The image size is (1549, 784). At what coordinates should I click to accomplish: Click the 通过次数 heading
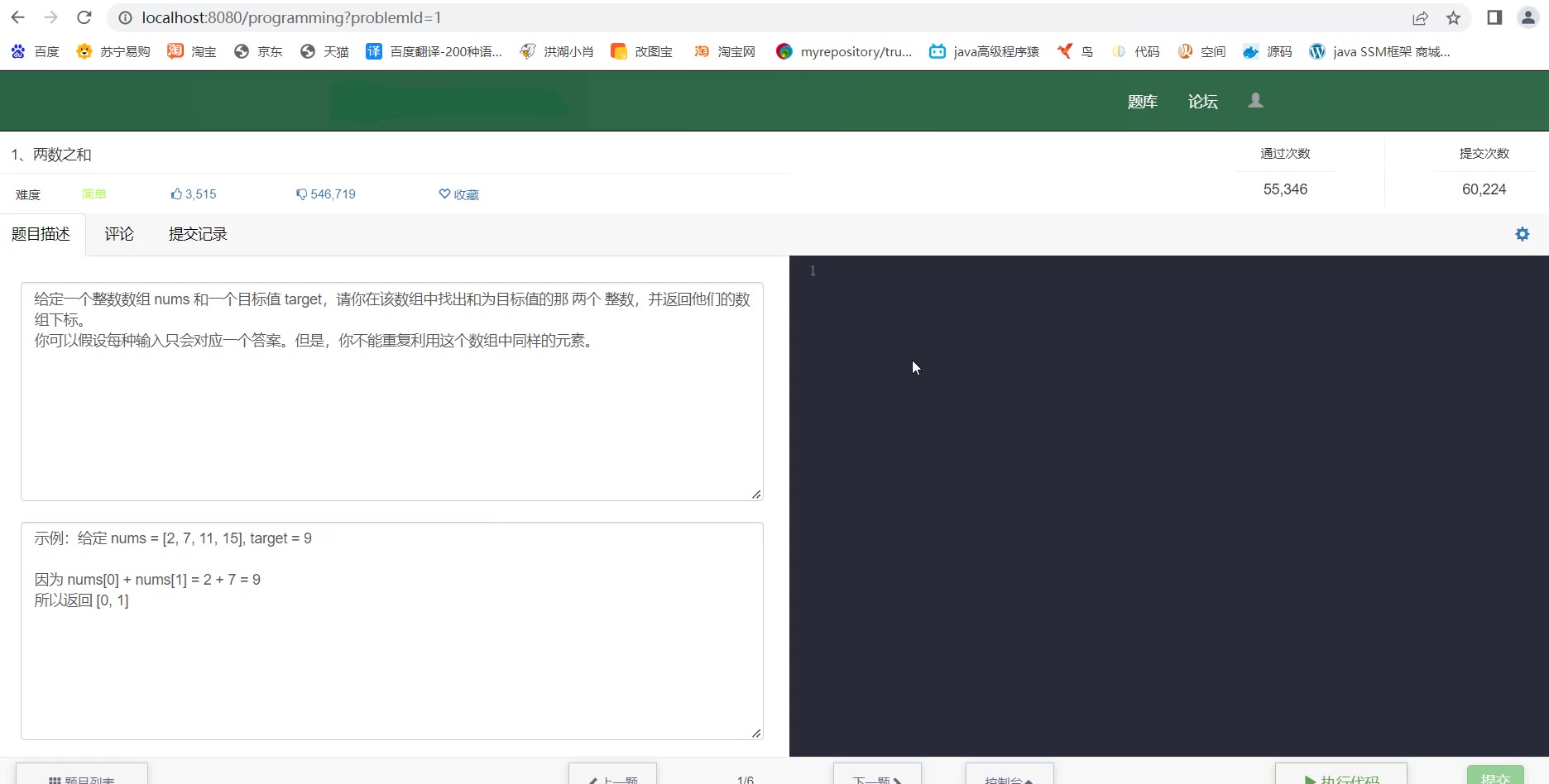pos(1285,154)
